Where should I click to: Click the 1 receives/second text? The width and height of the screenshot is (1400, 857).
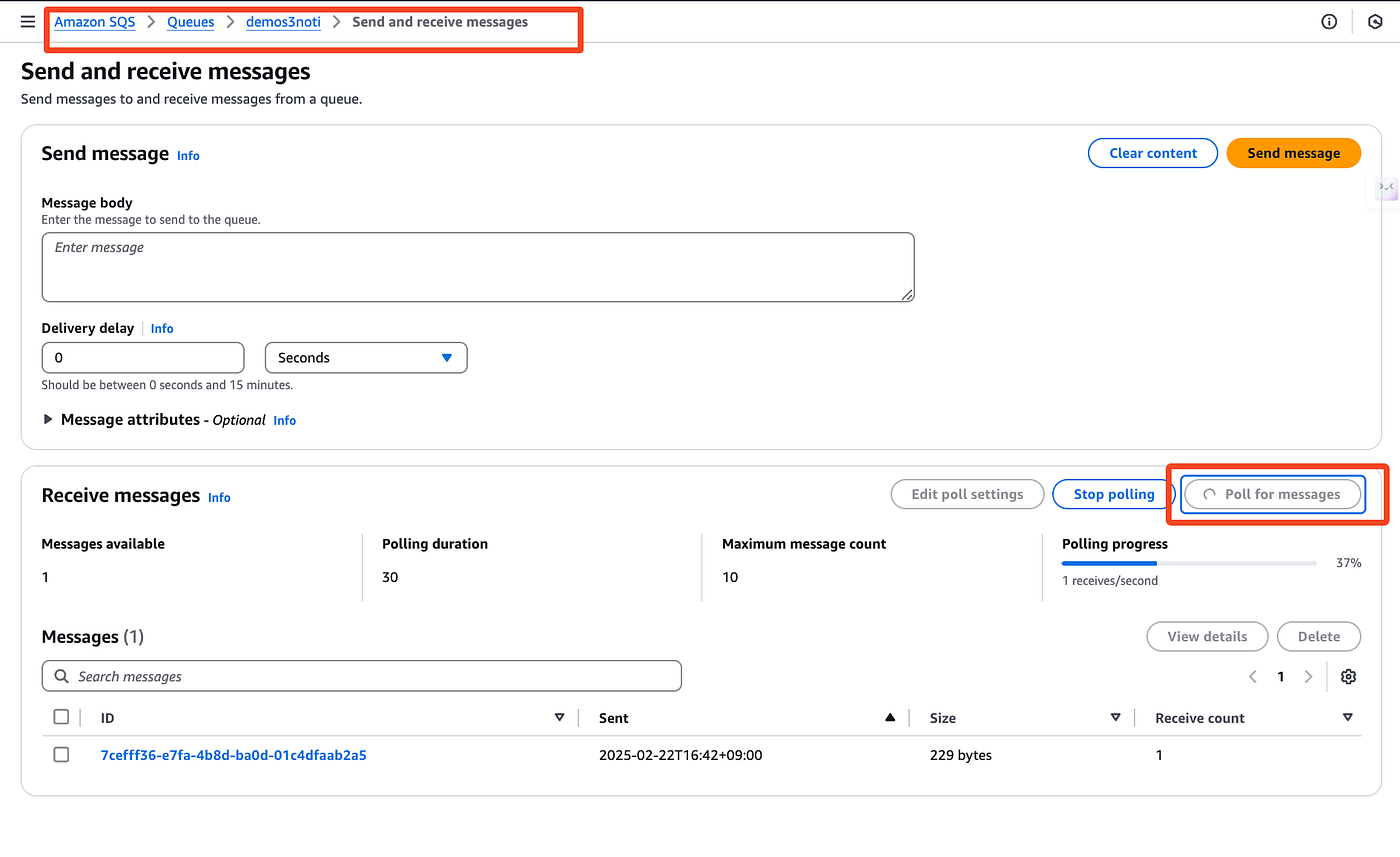[1110, 581]
